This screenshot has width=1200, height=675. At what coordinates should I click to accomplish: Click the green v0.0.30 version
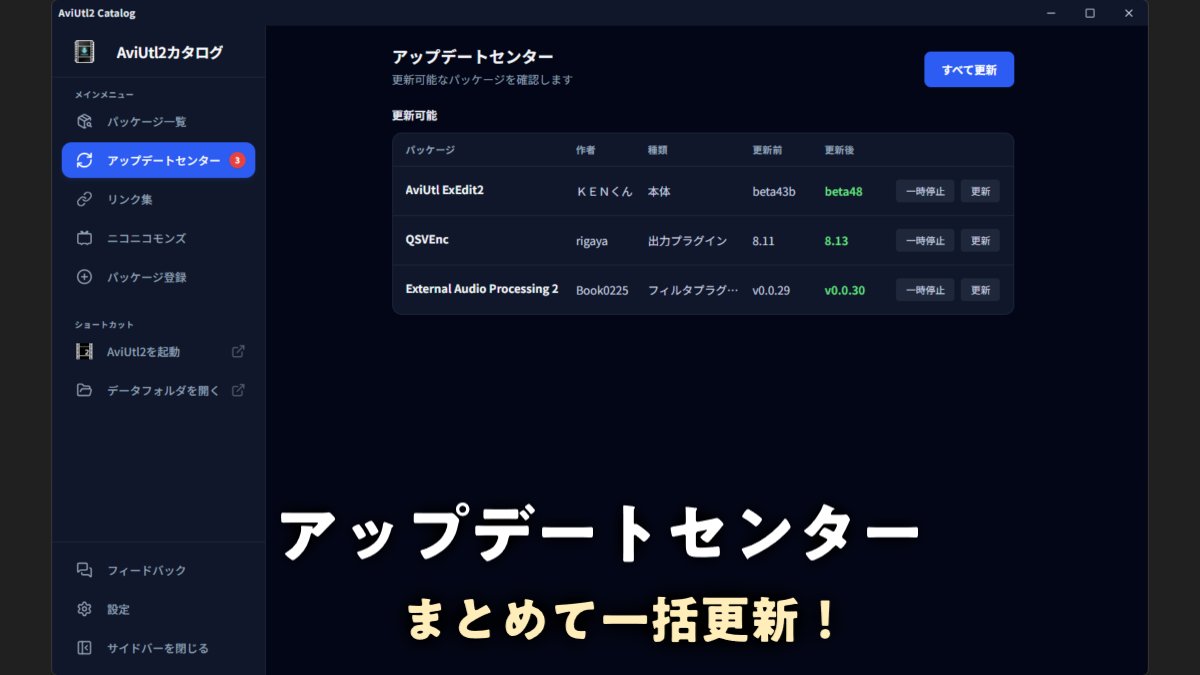point(845,291)
